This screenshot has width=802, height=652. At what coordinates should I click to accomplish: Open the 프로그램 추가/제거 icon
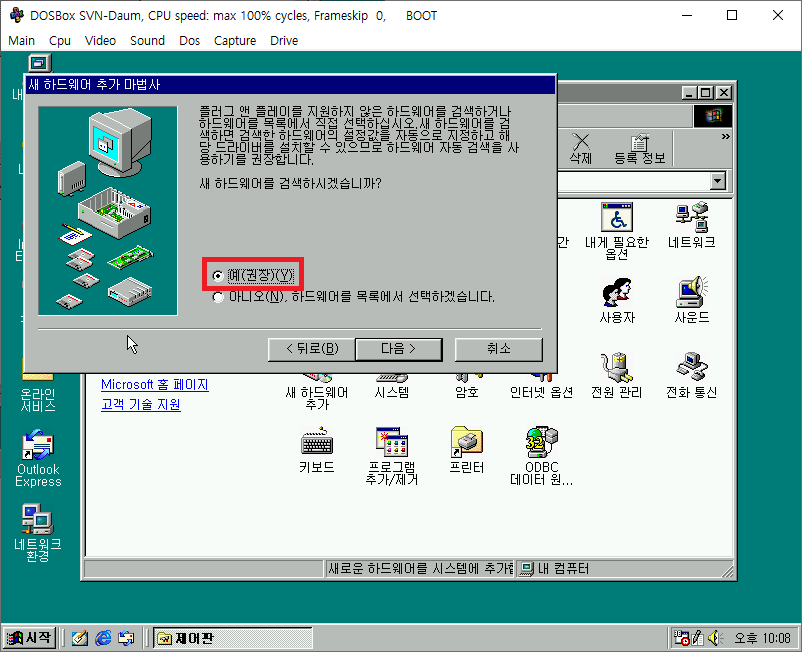[x=392, y=456]
